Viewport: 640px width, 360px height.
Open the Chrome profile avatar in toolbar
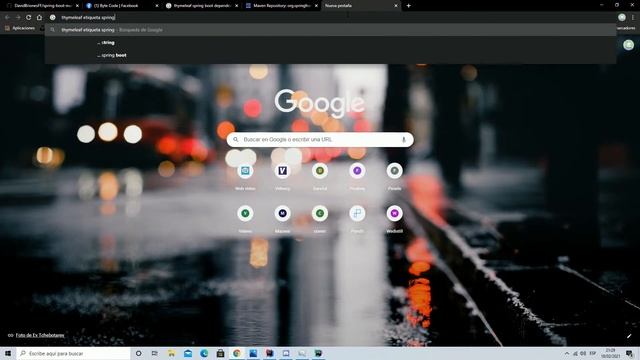pos(622,17)
